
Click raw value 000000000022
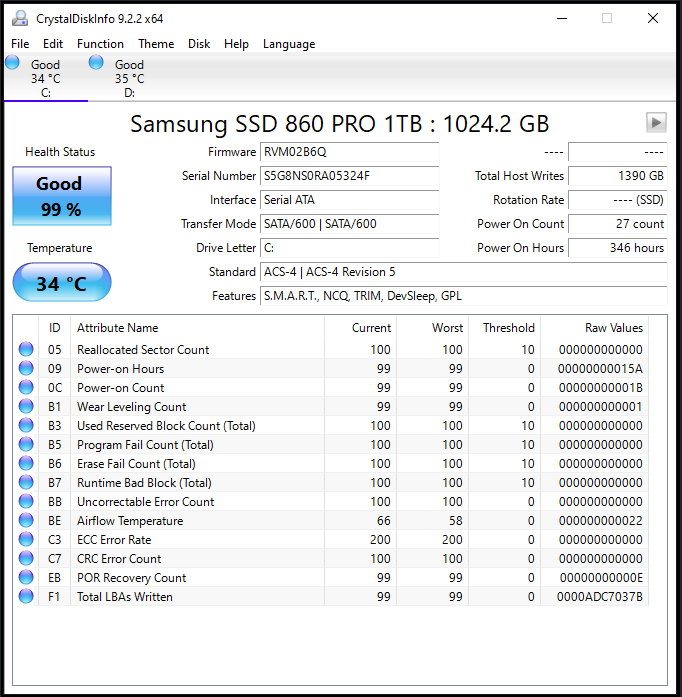coord(601,521)
